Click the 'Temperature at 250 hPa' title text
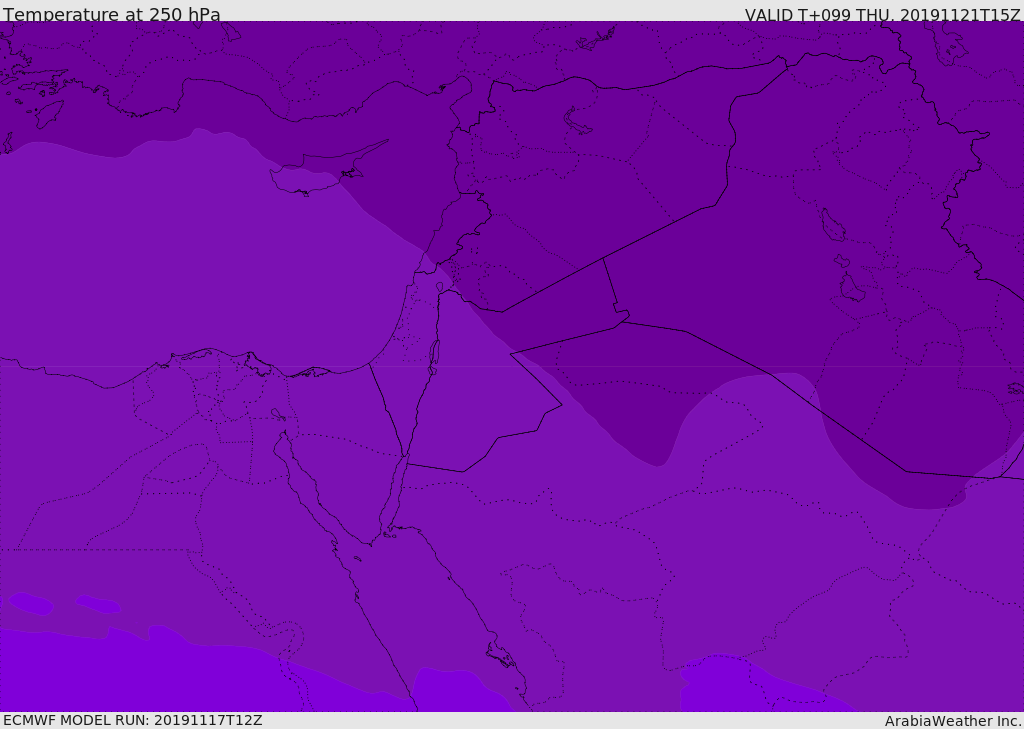This screenshot has width=1024, height=729. [112, 14]
